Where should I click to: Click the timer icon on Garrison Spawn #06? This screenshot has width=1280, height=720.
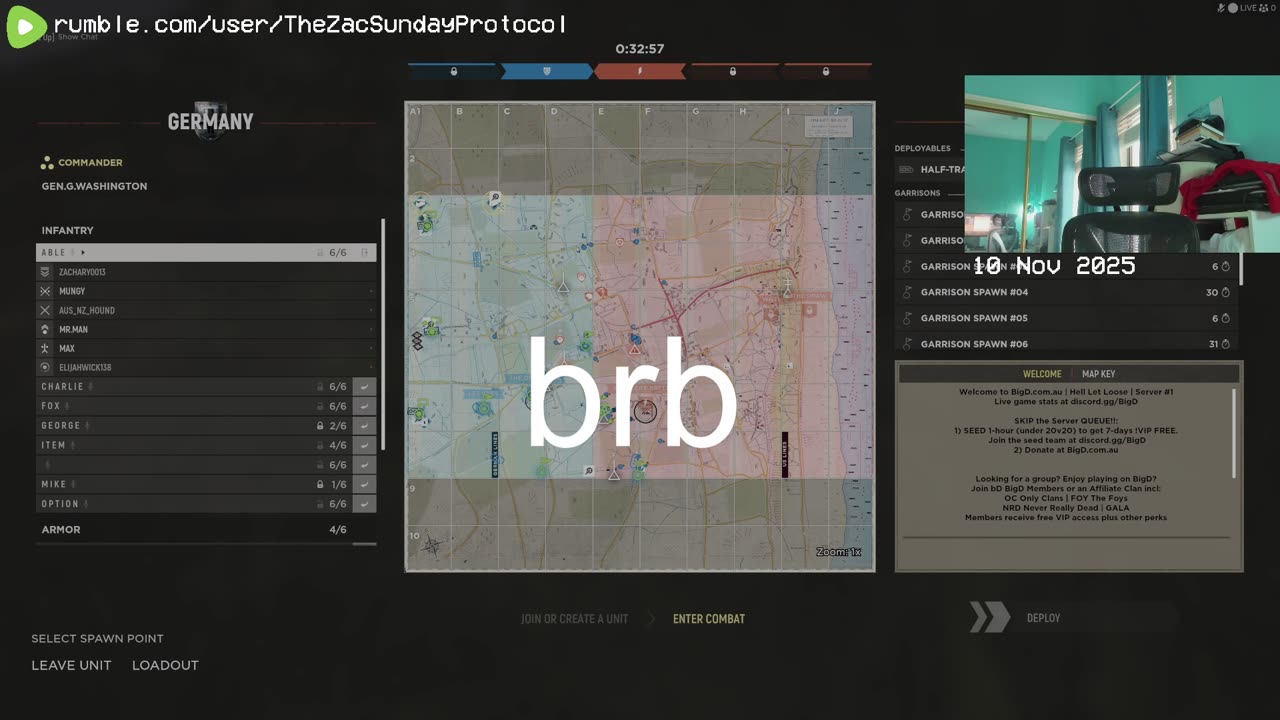pyautogui.click(x=1226, y=344)
